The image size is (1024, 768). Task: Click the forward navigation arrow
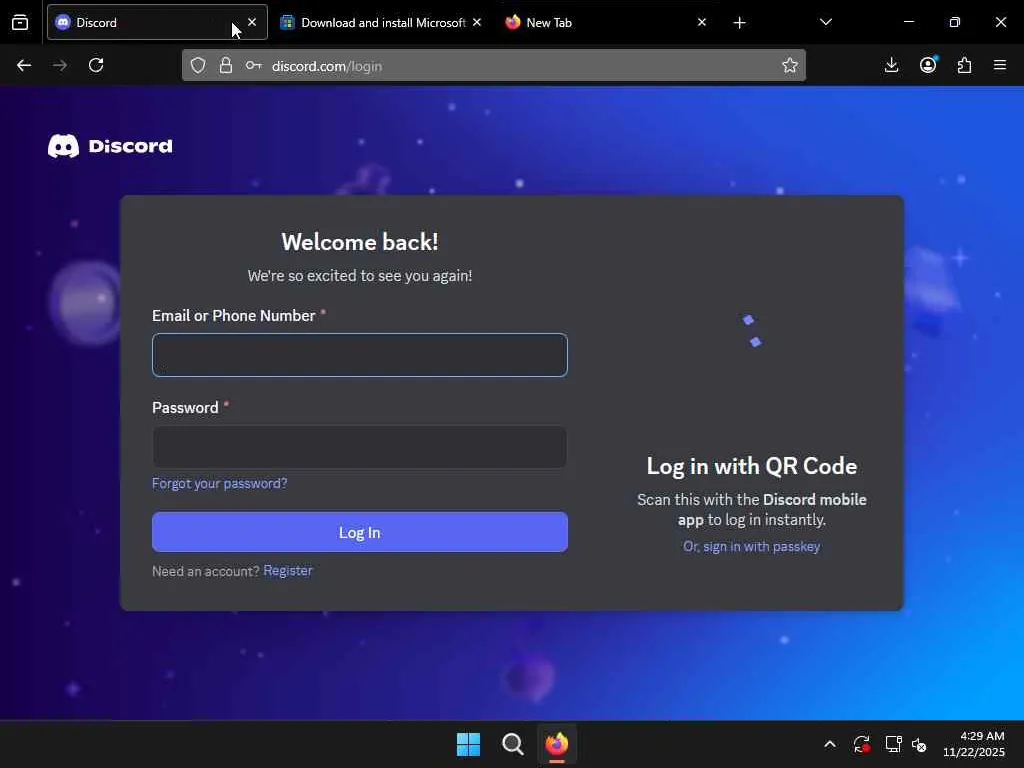click(x=59, y=65)
